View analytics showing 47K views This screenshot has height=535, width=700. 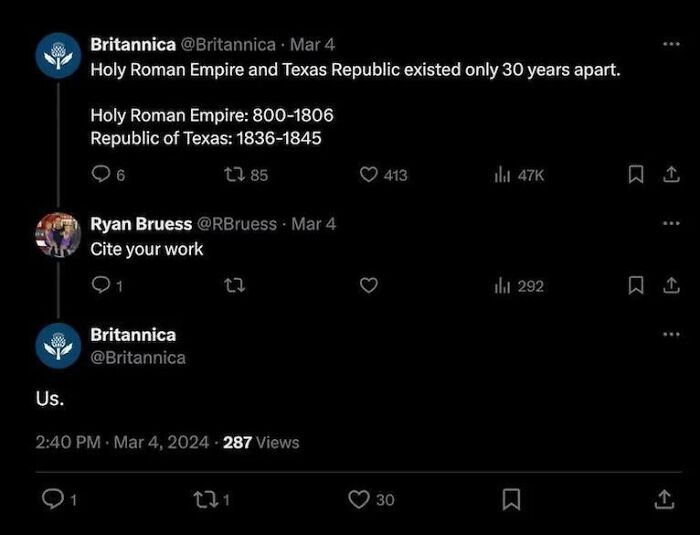click(502, 175)
